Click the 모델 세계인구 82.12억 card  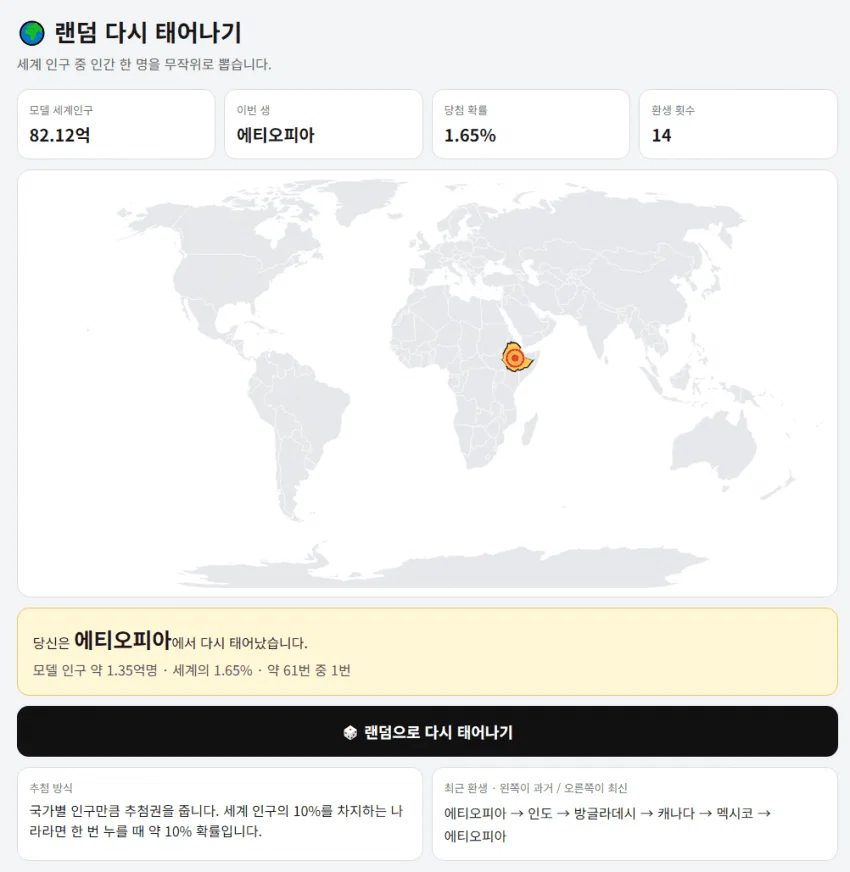[116, 124]
